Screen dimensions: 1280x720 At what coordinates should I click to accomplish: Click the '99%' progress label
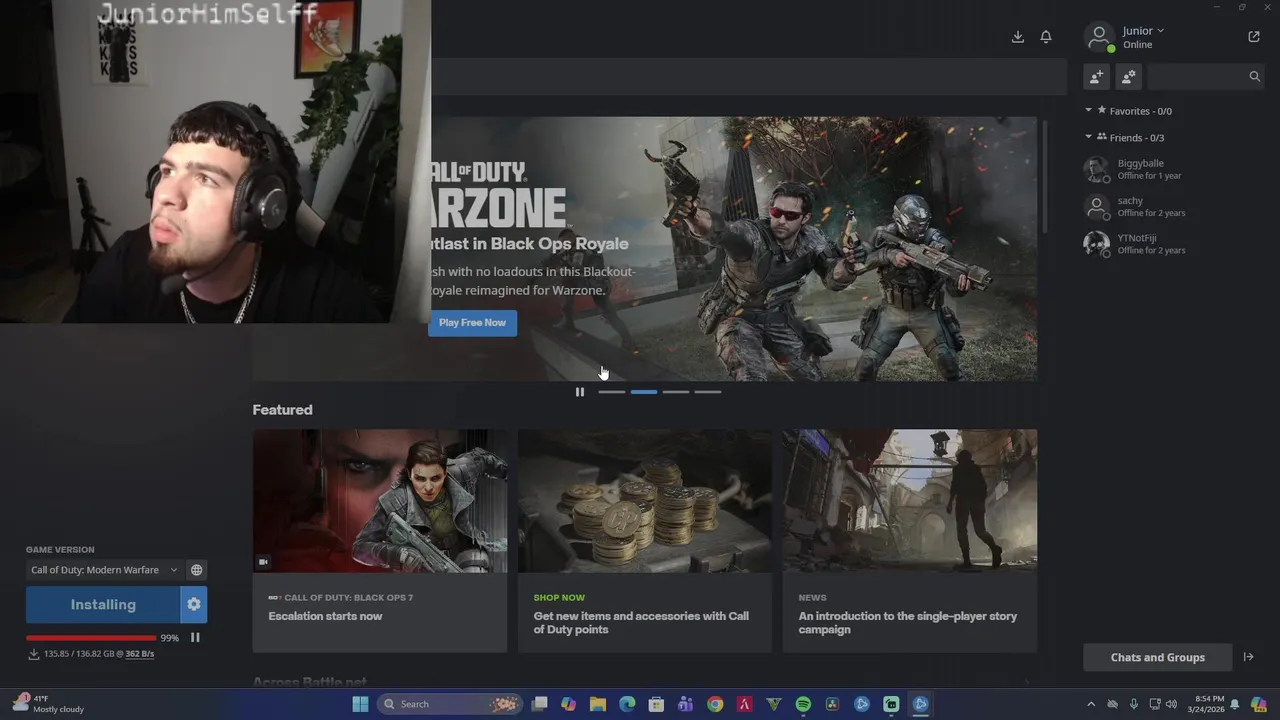(170, 638)
